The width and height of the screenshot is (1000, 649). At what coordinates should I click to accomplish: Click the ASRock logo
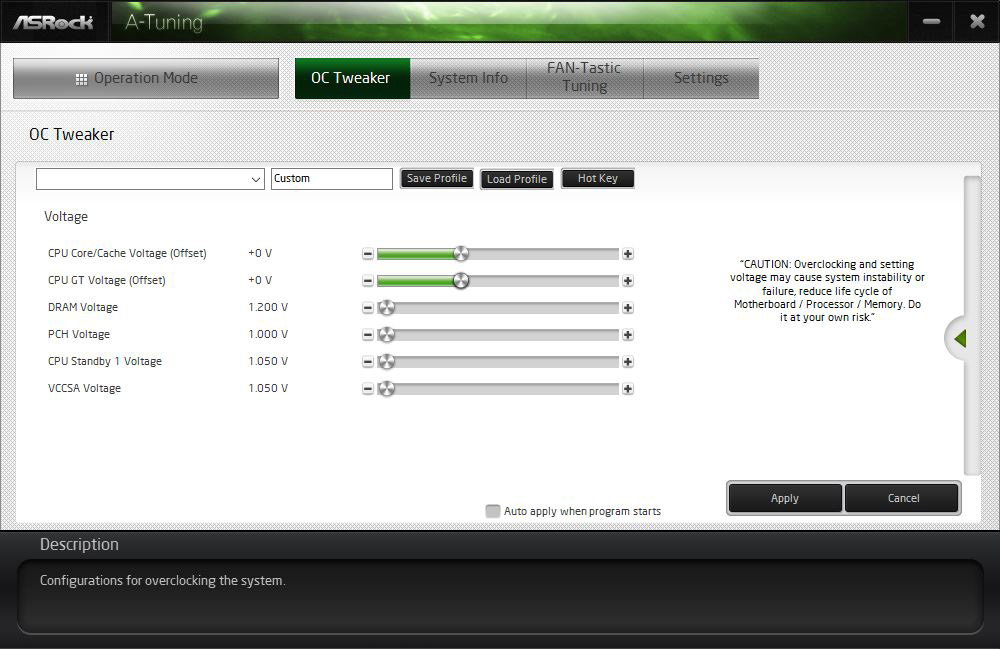tap(54, 22)
